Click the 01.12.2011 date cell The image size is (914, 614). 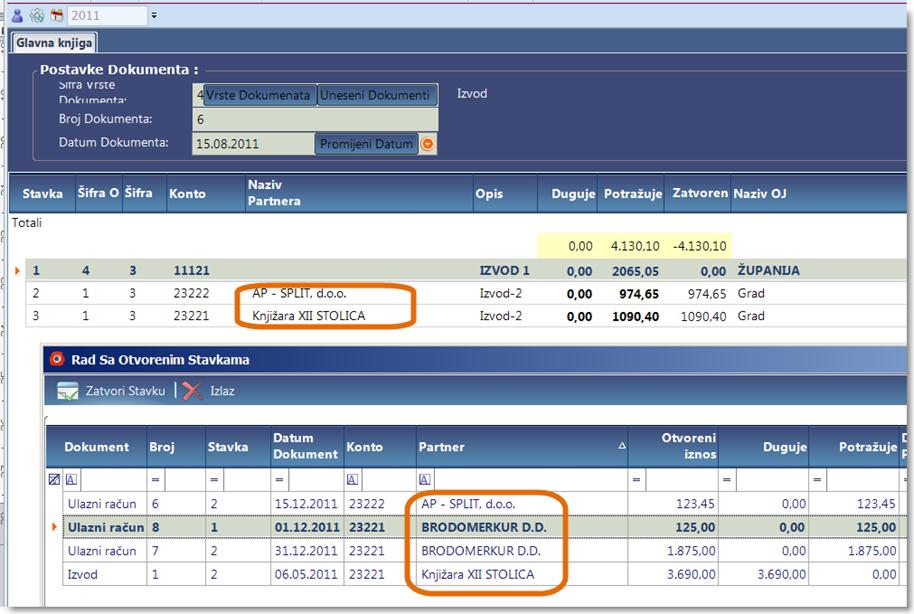point(307,527)
